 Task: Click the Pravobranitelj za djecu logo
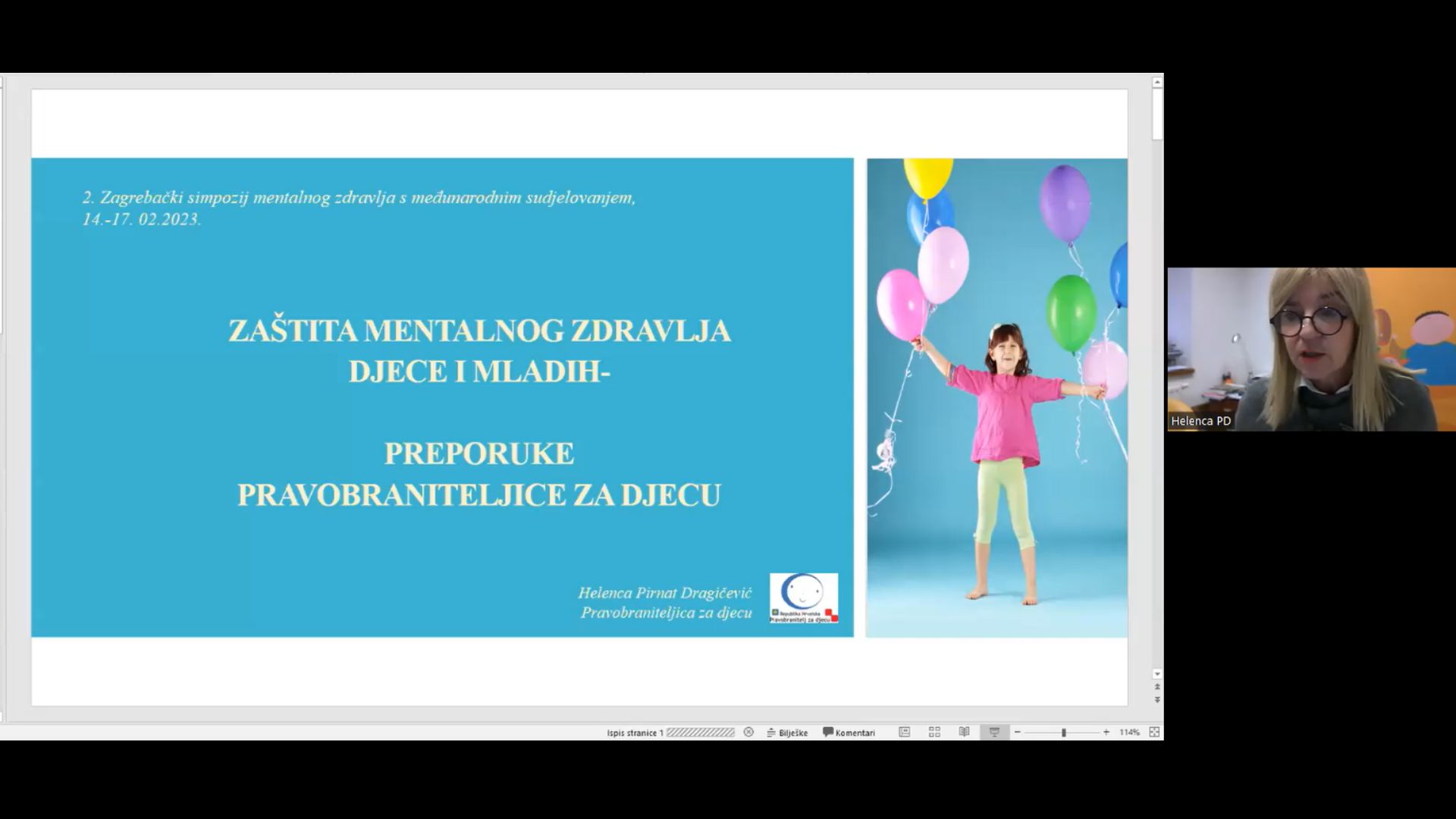[804, 598]
